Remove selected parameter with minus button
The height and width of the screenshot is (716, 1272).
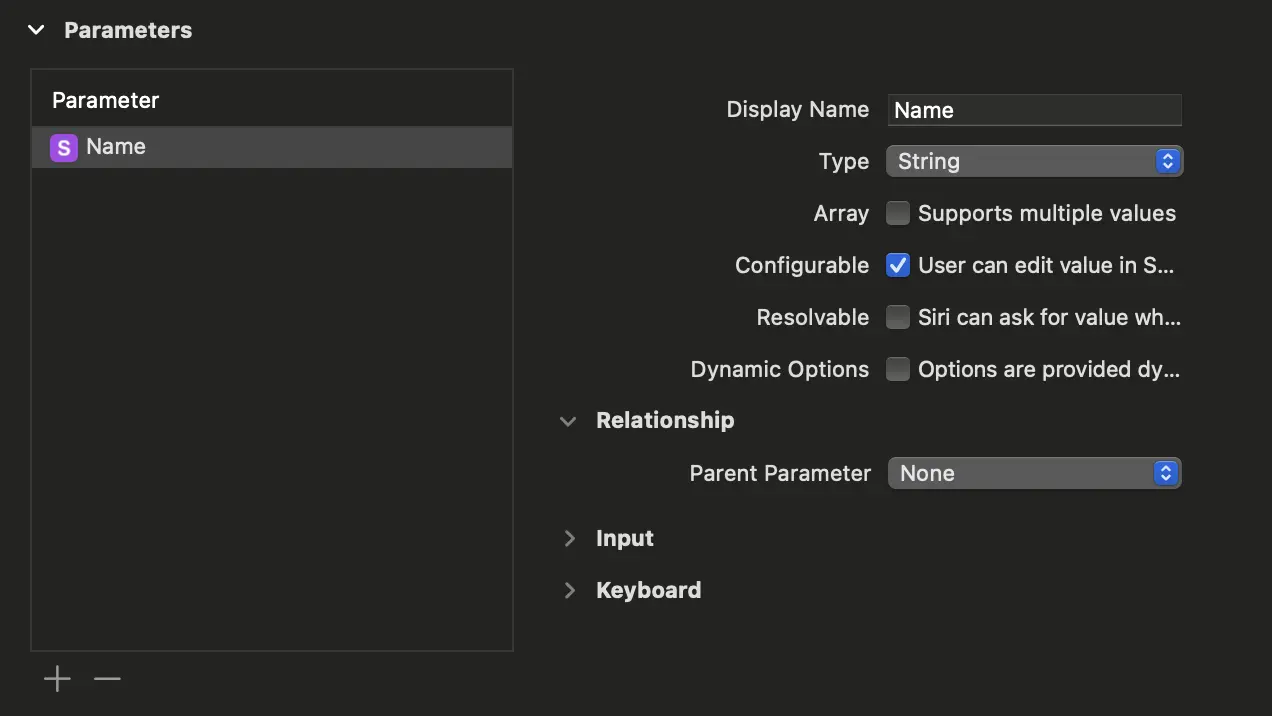(107, 680)
